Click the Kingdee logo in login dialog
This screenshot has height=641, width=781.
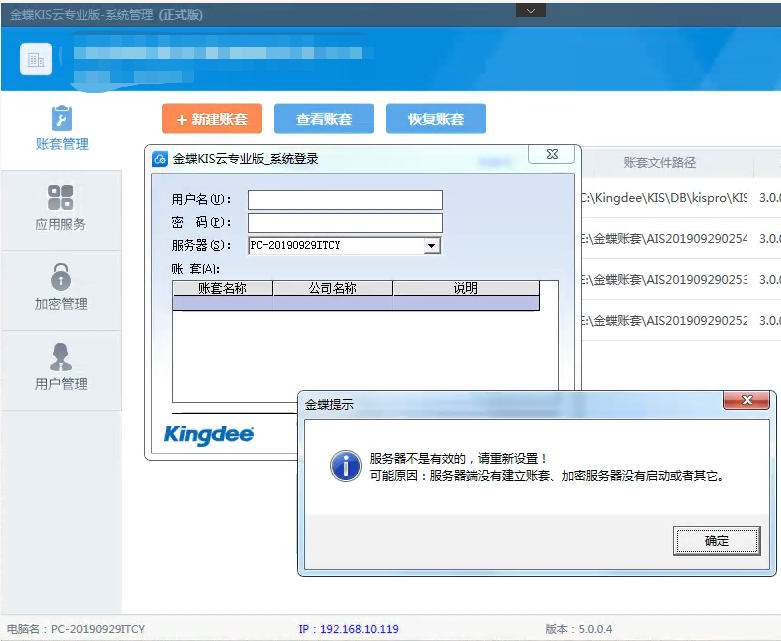click(208, 435)
